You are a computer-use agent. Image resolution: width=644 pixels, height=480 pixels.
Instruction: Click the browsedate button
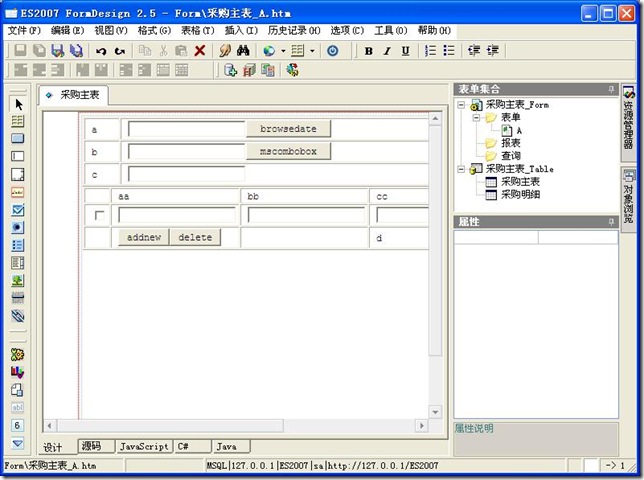288,129
